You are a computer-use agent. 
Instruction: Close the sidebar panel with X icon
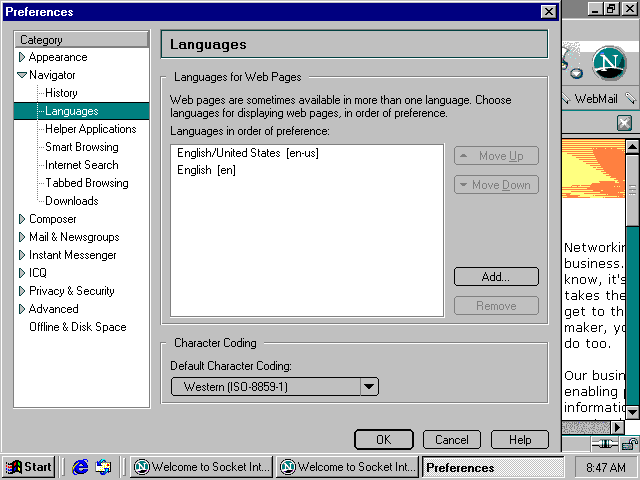pos(624,122)
